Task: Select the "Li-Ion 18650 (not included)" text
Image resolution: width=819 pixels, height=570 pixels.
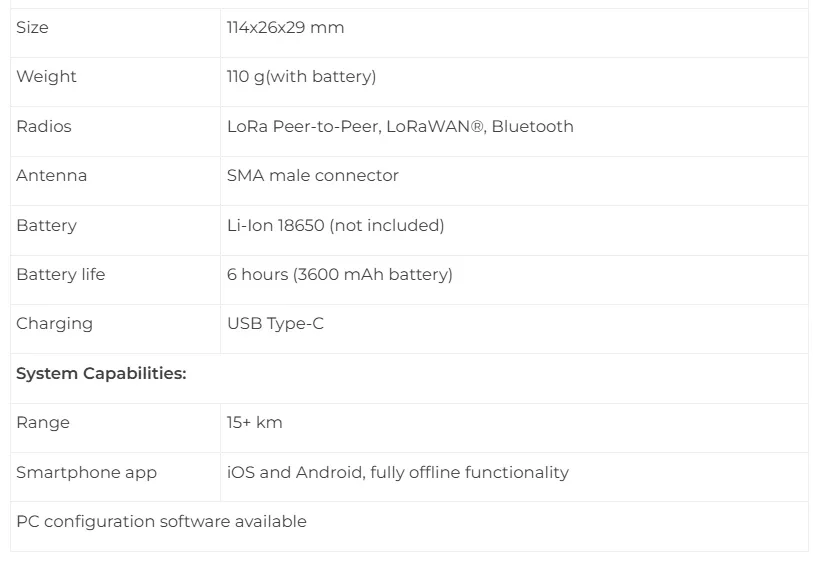Action: point(335,226)
